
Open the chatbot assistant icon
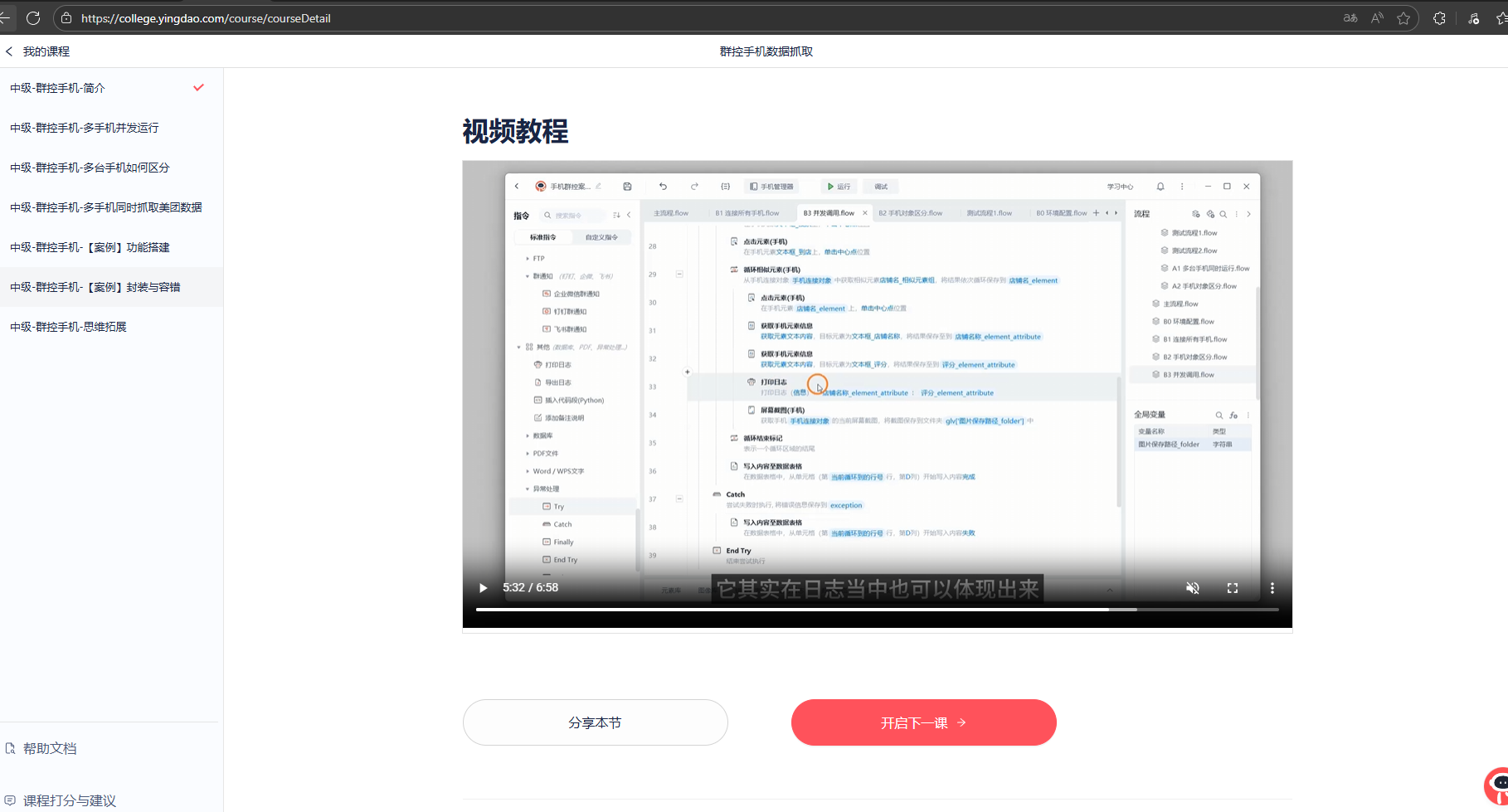click(1497, 785)
